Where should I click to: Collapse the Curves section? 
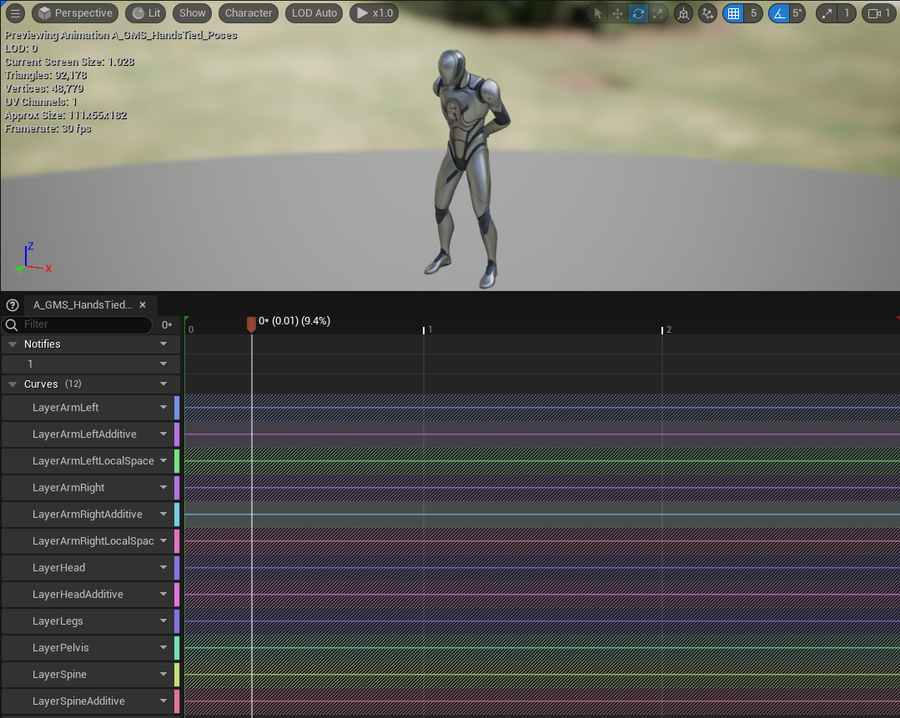[x=13, y=384]
